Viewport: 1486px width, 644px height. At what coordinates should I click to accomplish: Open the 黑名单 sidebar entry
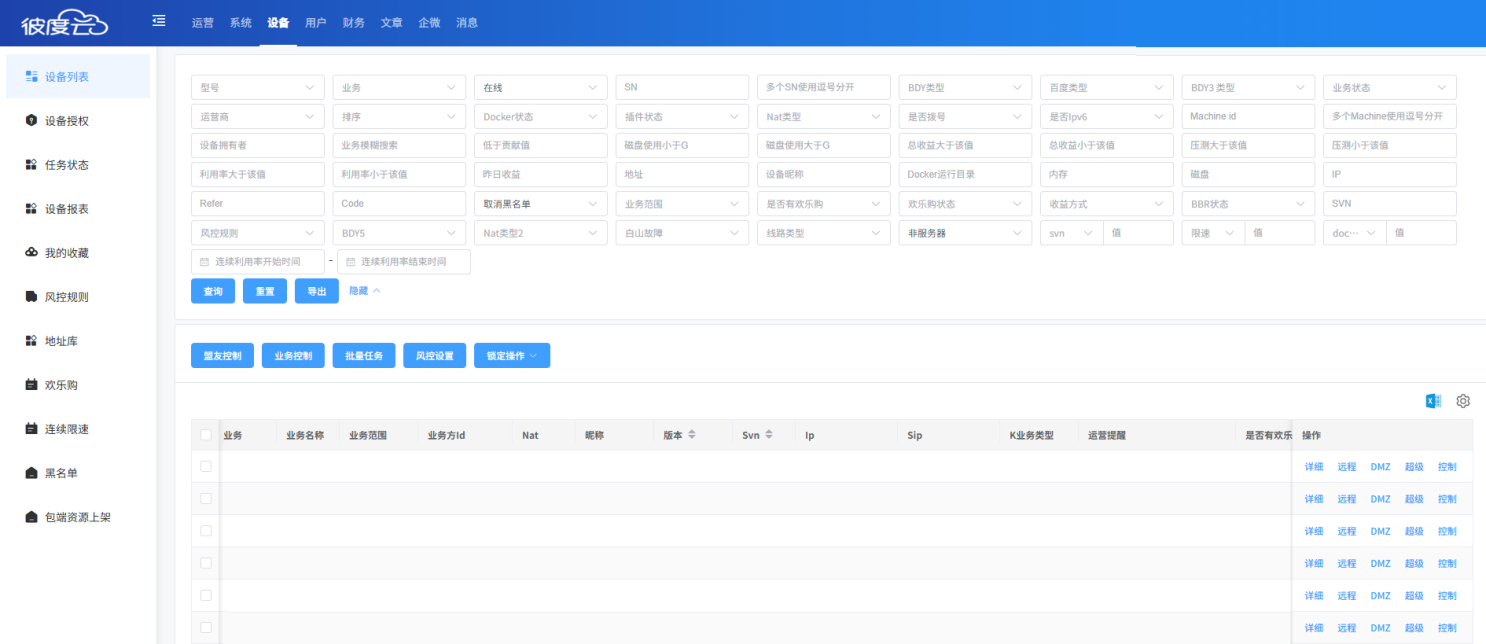point(60,473)
